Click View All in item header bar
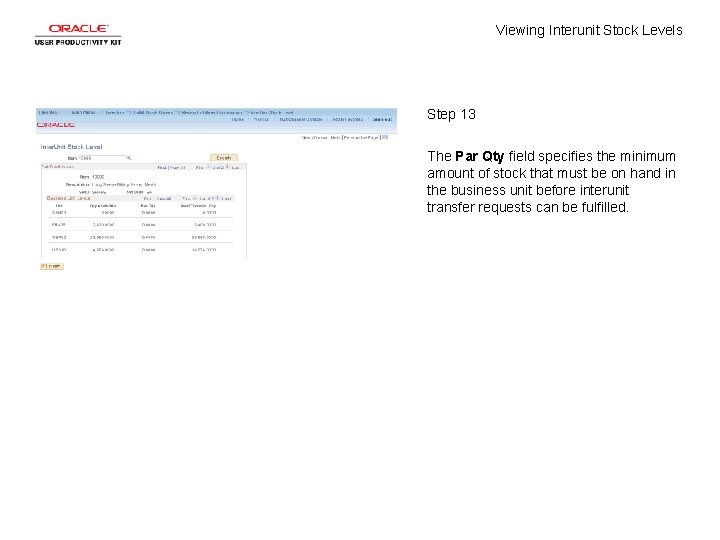The image size is (720, 540). click(176, 168)
